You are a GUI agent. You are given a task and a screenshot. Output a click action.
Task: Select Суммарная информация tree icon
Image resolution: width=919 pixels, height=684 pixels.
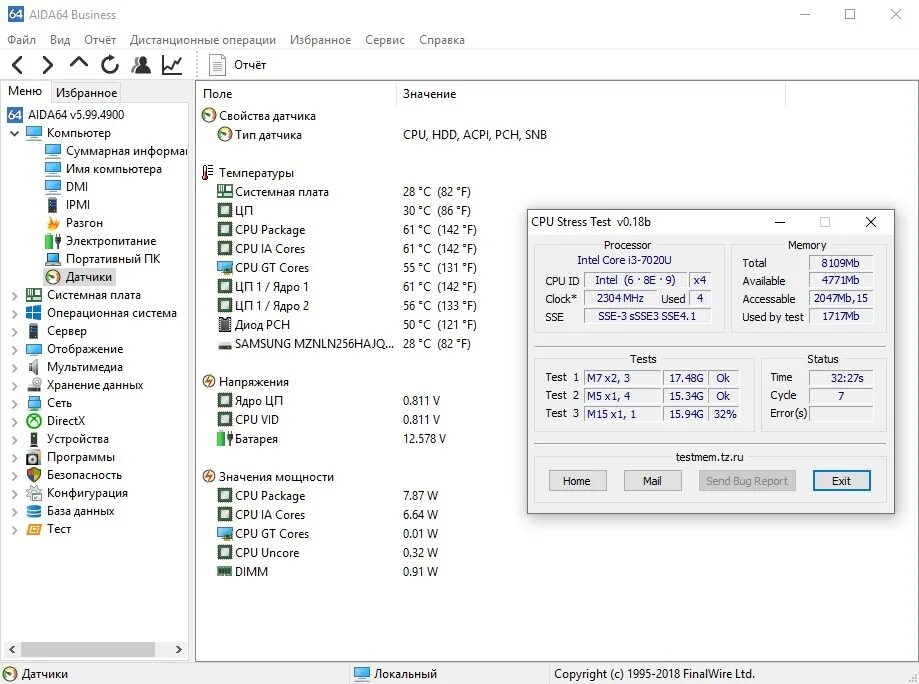tap(53, 151)
